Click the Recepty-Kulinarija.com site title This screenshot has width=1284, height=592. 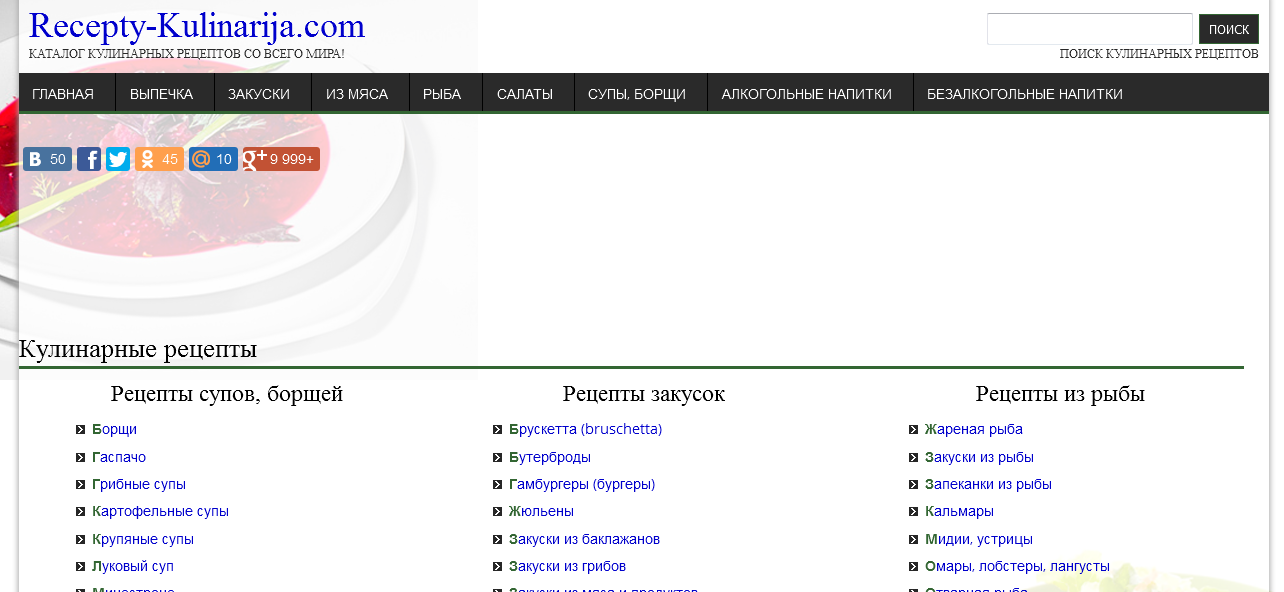coord(197,25)
